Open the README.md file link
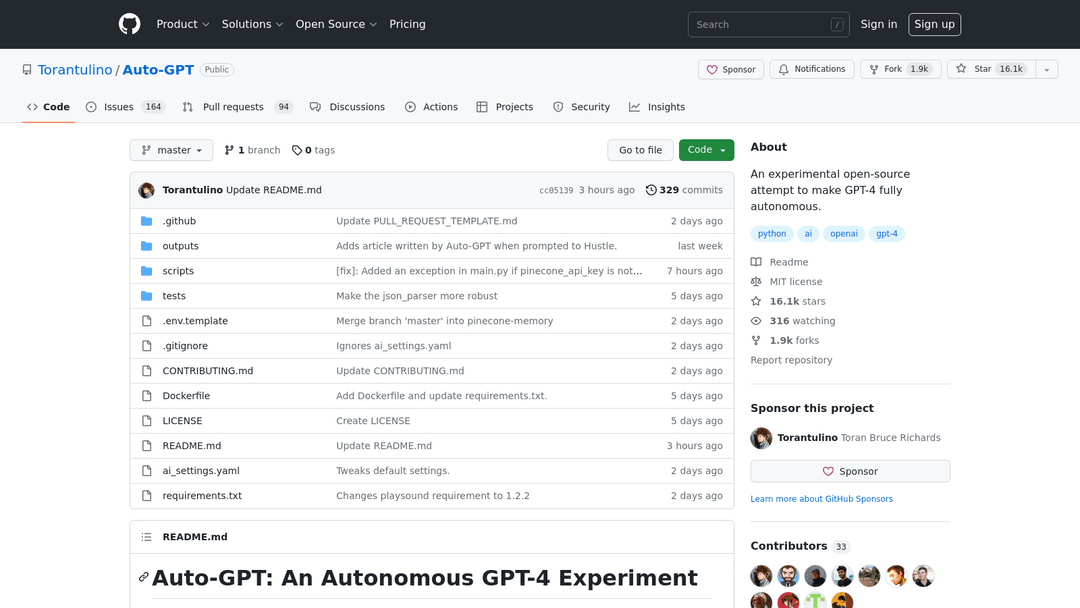This screenshot has width=1080, height=608. [x=191, y=446]
